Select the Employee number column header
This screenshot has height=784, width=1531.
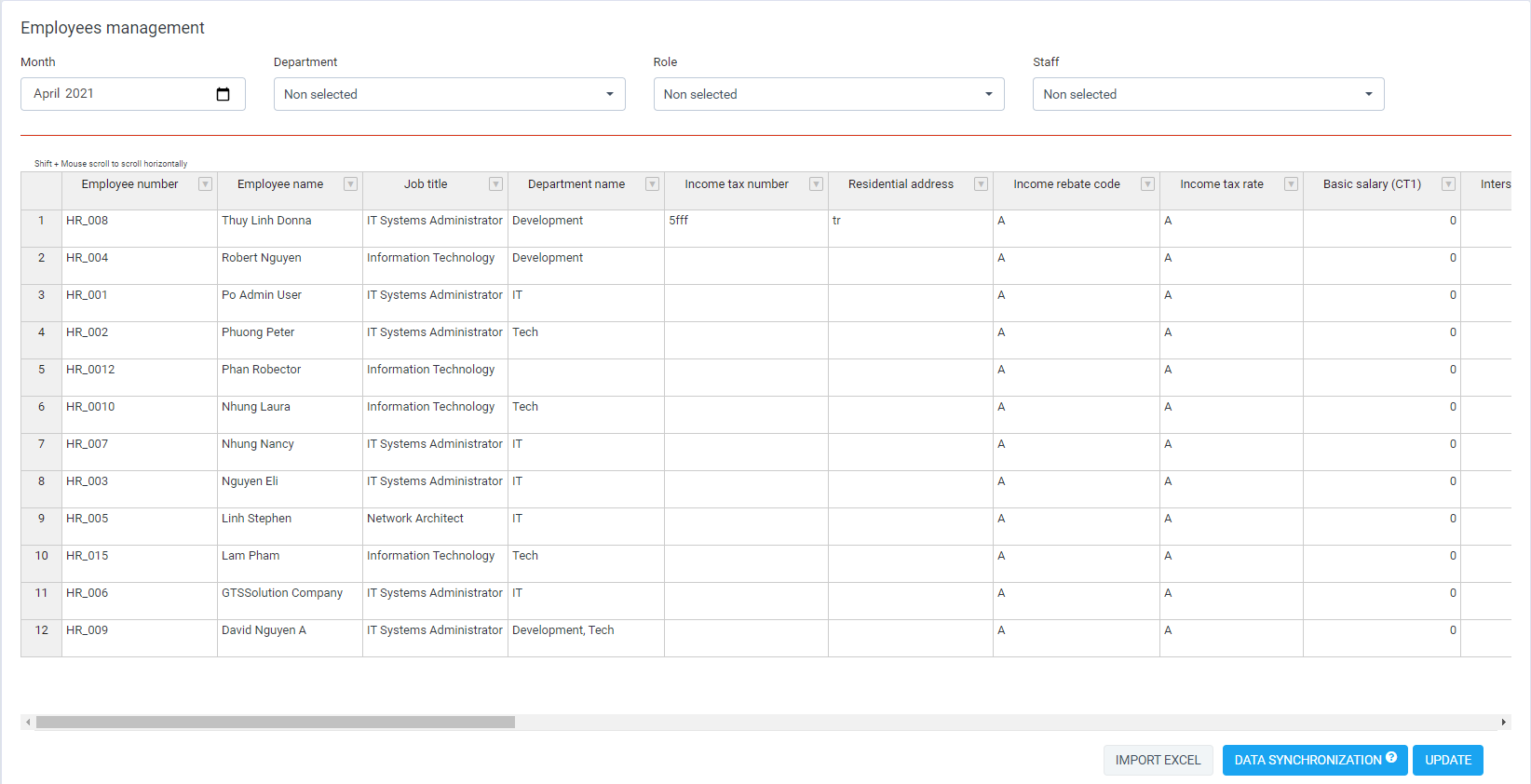pos(140,191)
